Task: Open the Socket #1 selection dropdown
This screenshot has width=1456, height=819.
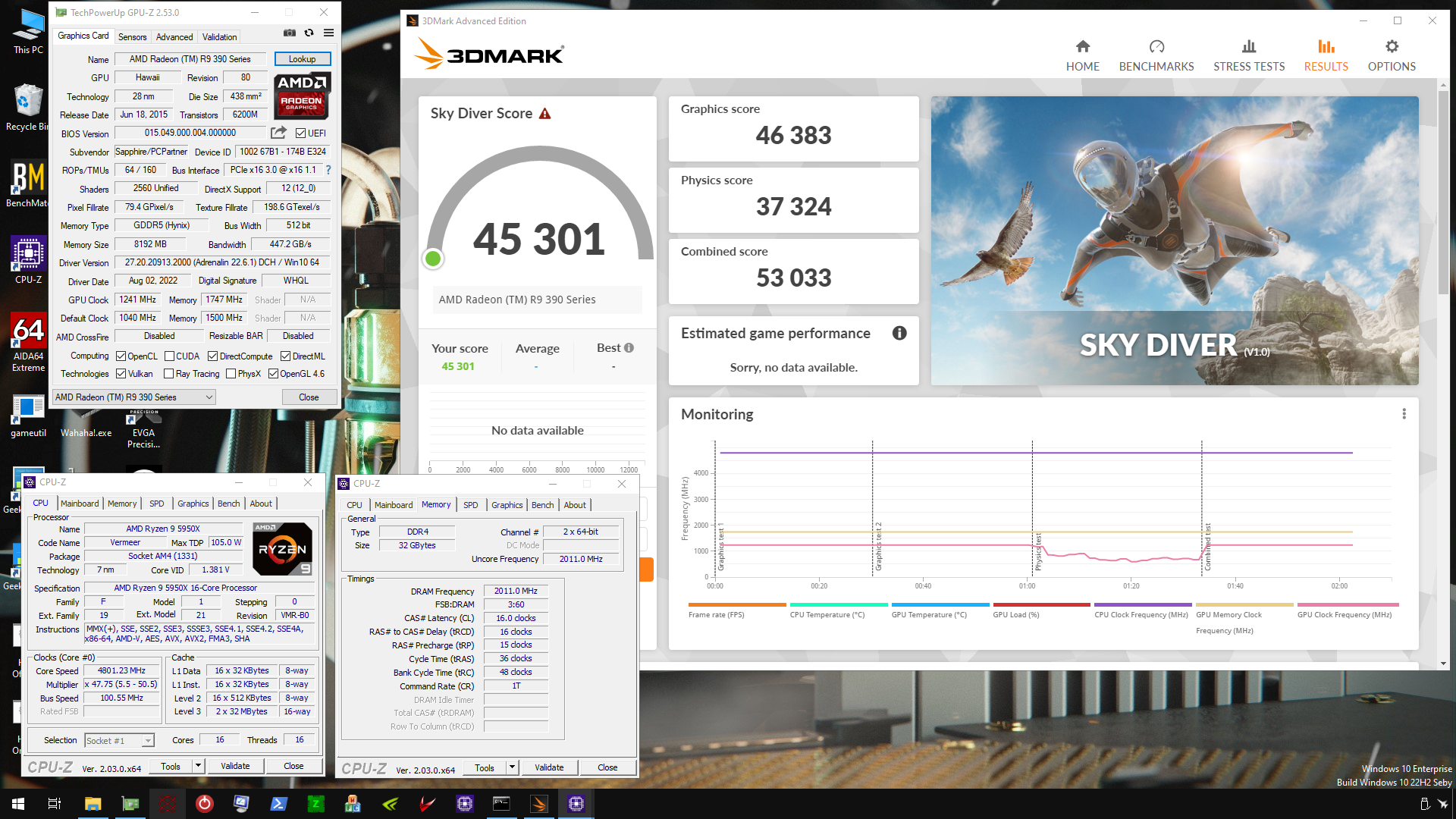Action: point(119,740)
